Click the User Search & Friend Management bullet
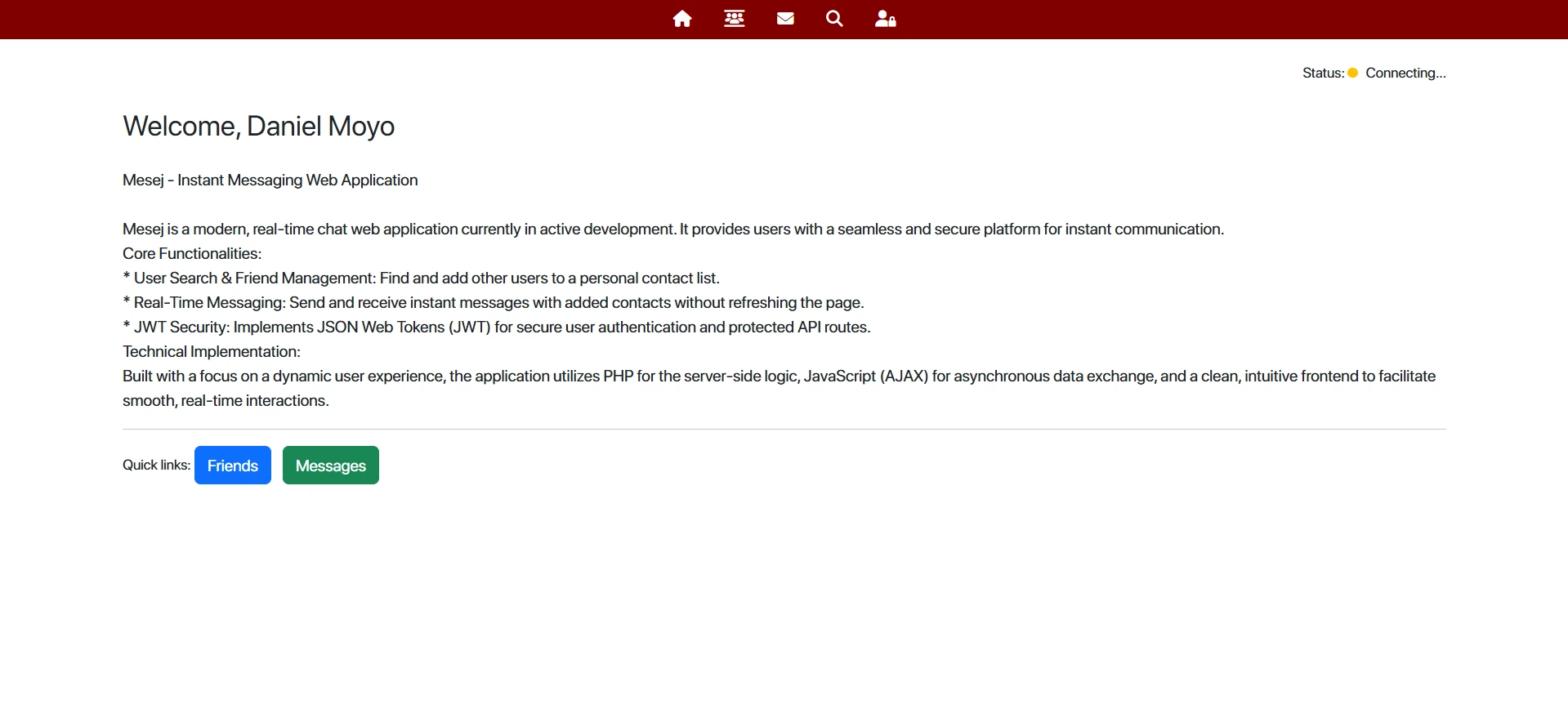Image resolution: width=1568 pixels, height=704 pixels. coord(421,278)
